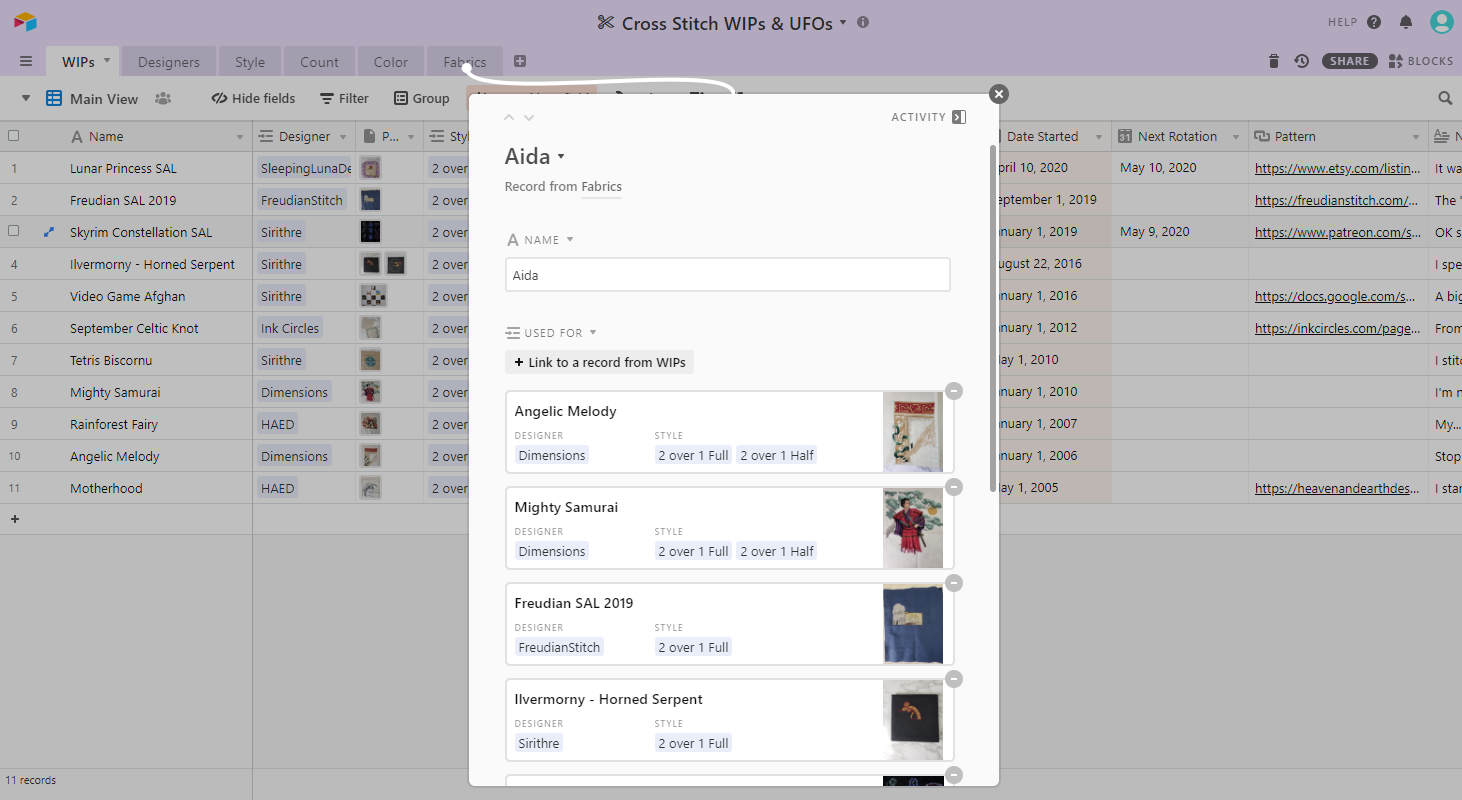The width and height of the screenshot is (1462, 800).
Task: Click the Mighty Samurai record thumbnail
Action: pyautogui.click(x=913, y=528)
